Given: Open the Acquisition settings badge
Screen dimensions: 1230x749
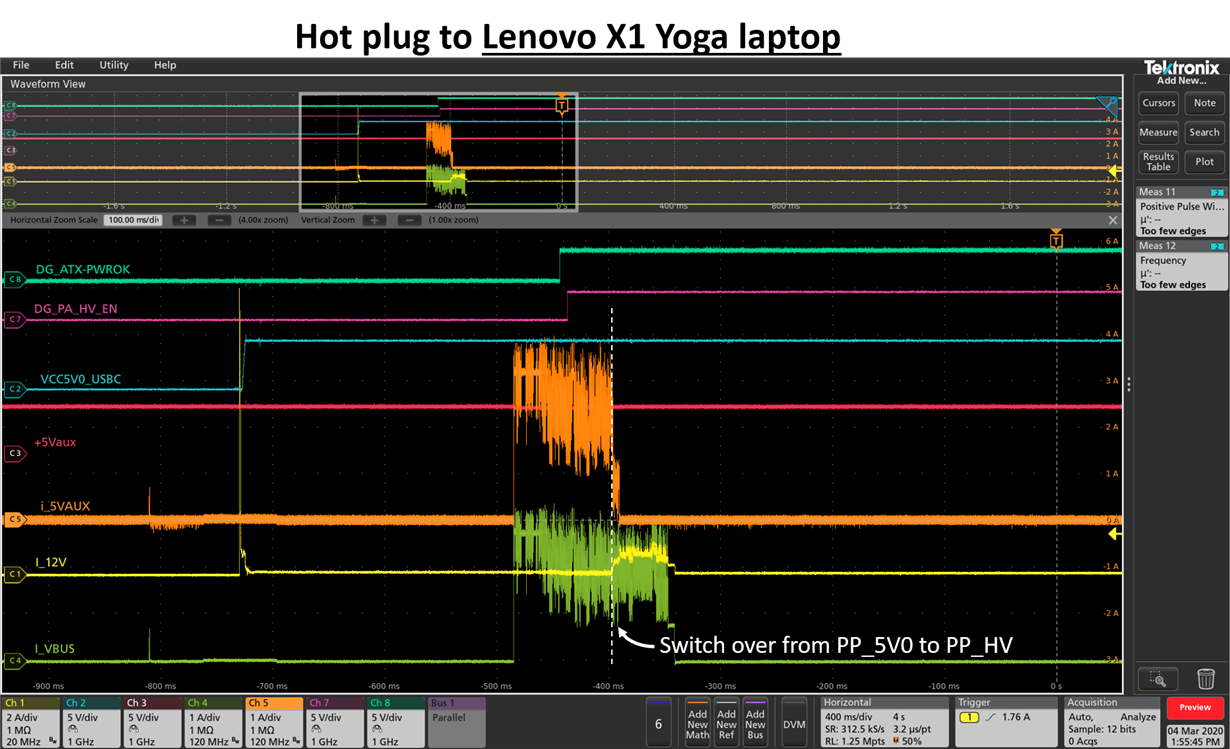Looking at the screenshot, I should (x=1111, y=722).
